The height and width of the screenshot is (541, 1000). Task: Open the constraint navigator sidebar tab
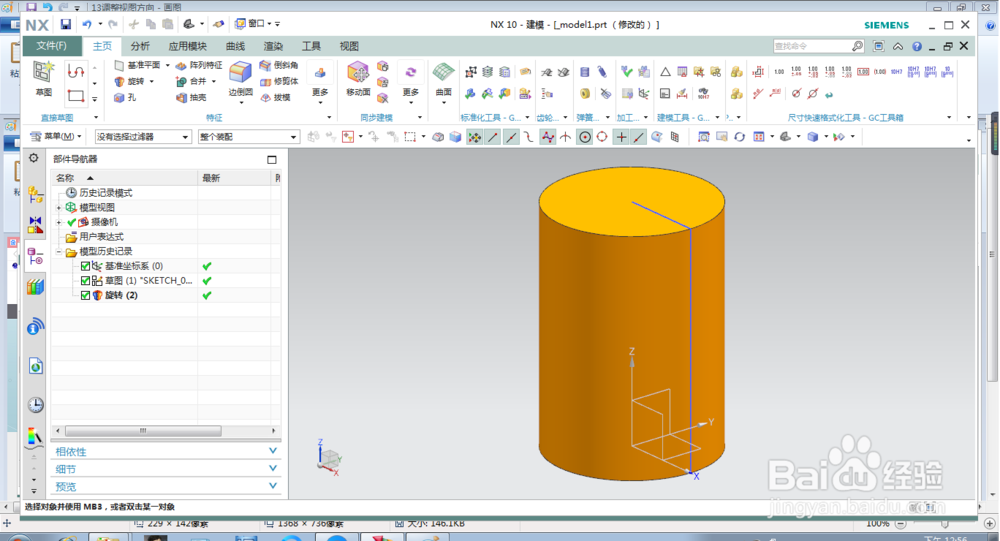36,225
